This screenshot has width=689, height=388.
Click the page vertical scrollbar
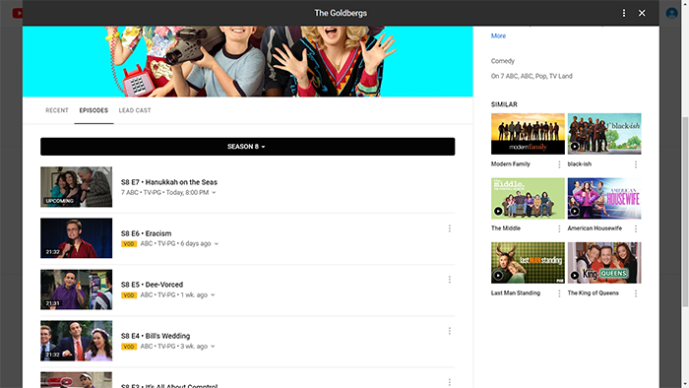pyautogui.click(x=685, y=212)
